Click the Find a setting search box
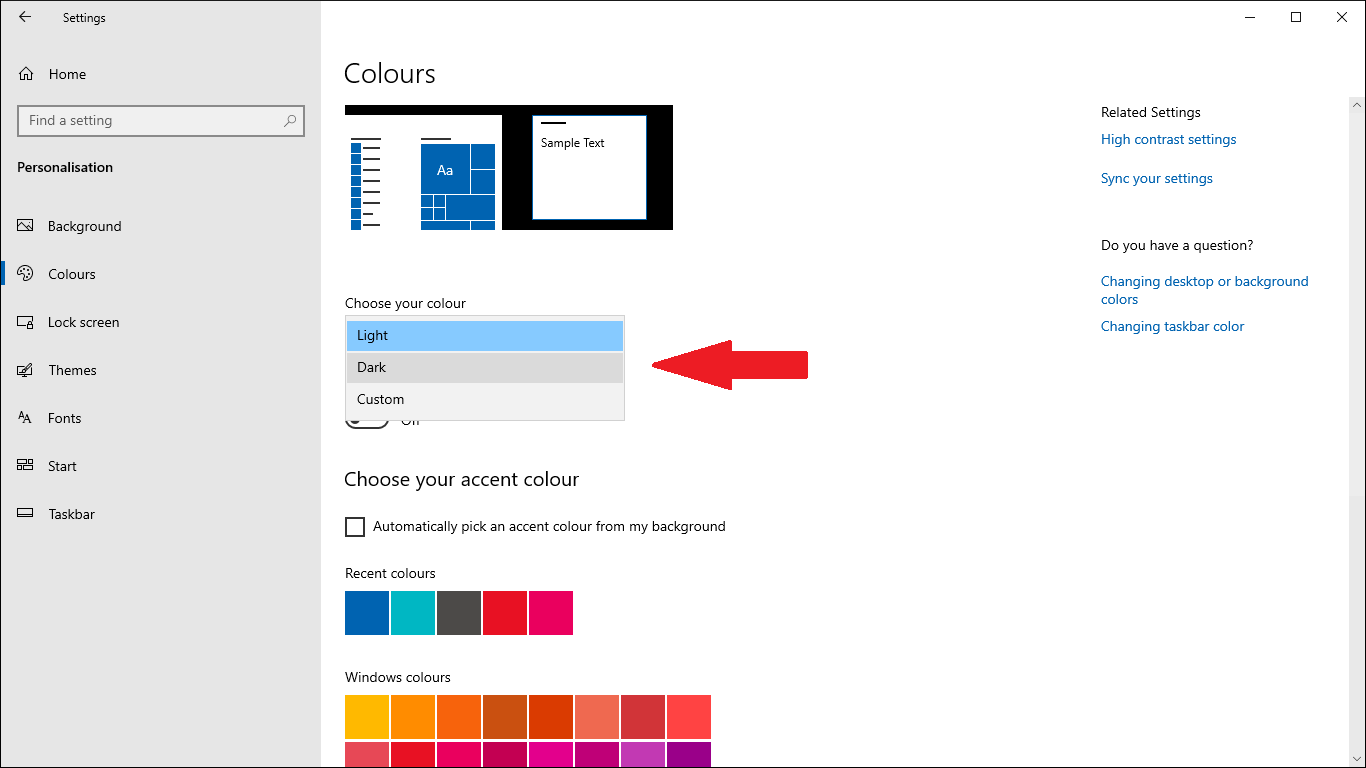Viewport: 1366px width, 768px height. (x=150, y=121)
